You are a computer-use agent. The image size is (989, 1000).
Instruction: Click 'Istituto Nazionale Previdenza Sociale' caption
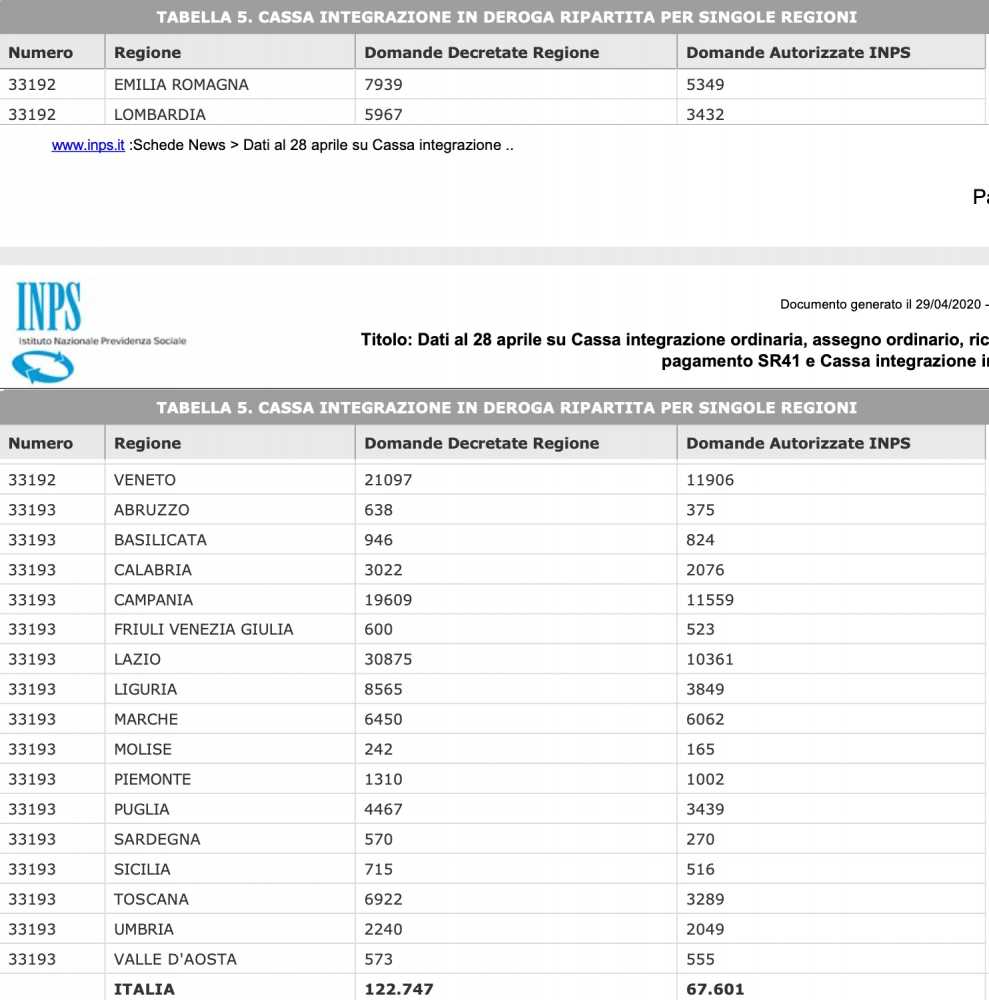[102, 341]
